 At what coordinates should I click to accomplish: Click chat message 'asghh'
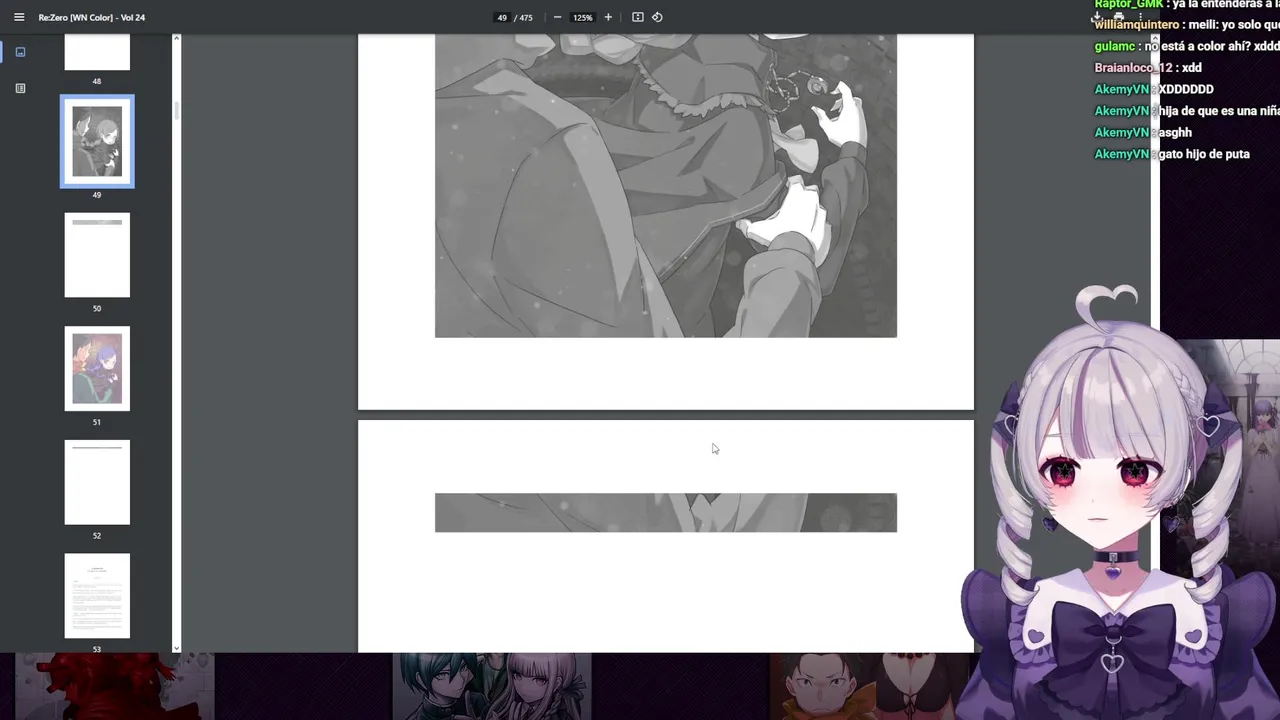tap(1175, 133)
